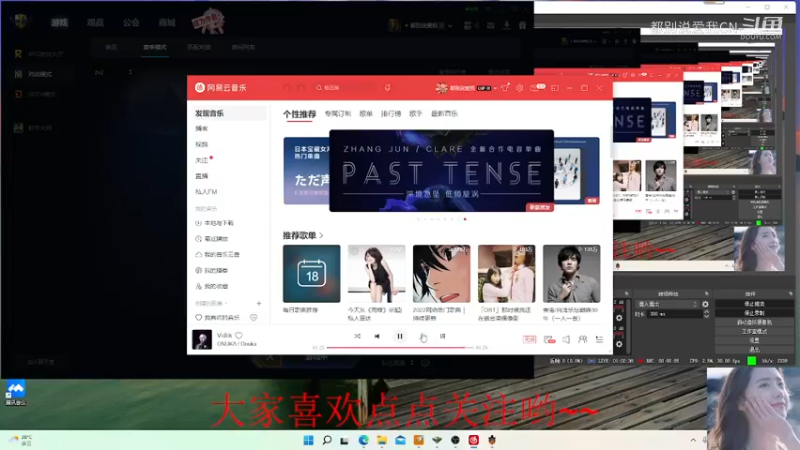The width and height of the screenshot is (800, 450).
Task: Switch to the 歌手 tab
Action: click(416, 114)
